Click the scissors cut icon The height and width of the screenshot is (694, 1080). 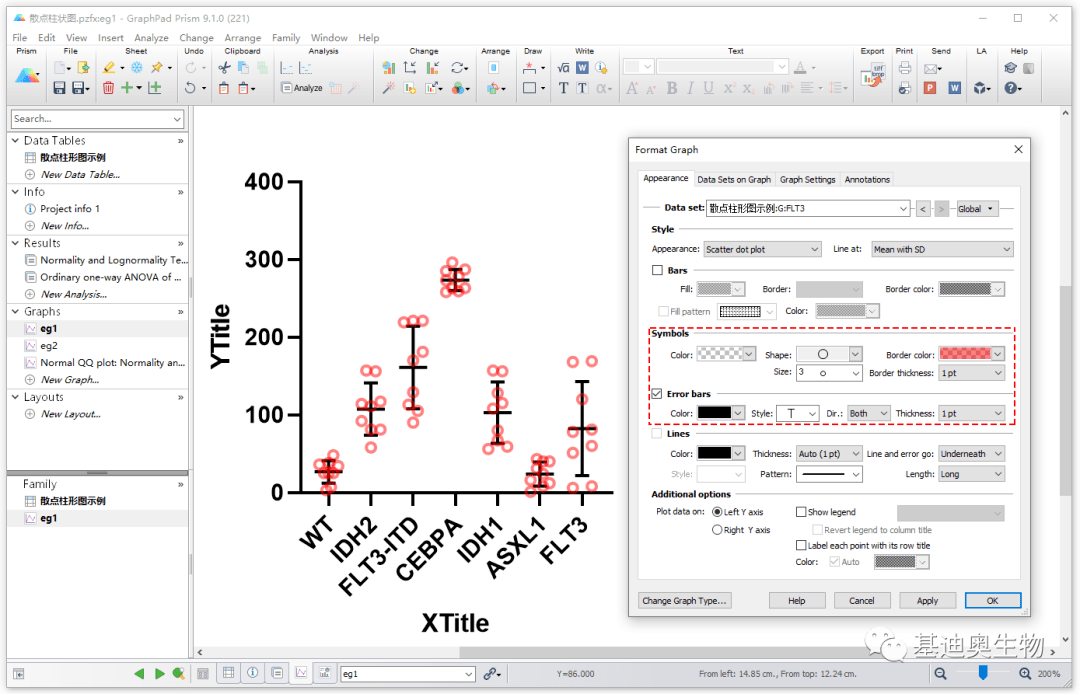click(x=224, y=68)
